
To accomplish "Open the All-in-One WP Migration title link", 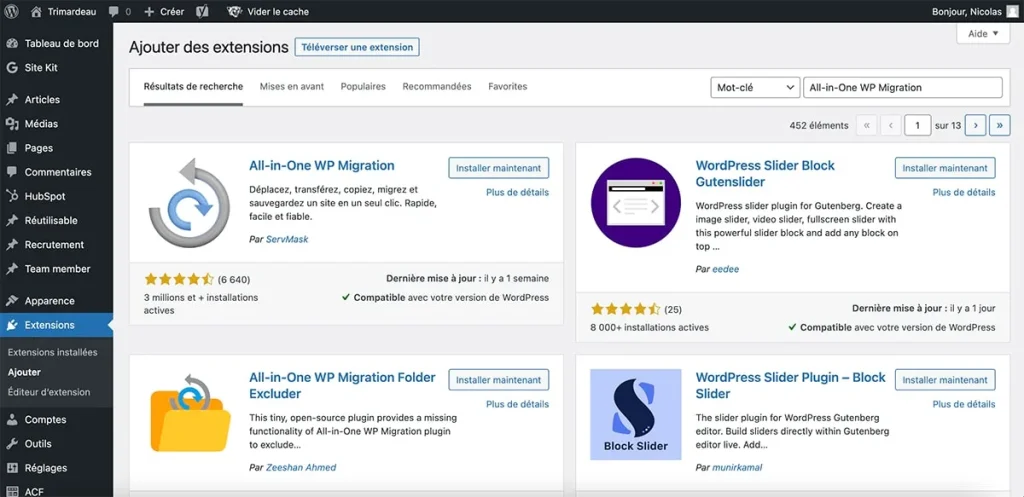I will point(322,165).
